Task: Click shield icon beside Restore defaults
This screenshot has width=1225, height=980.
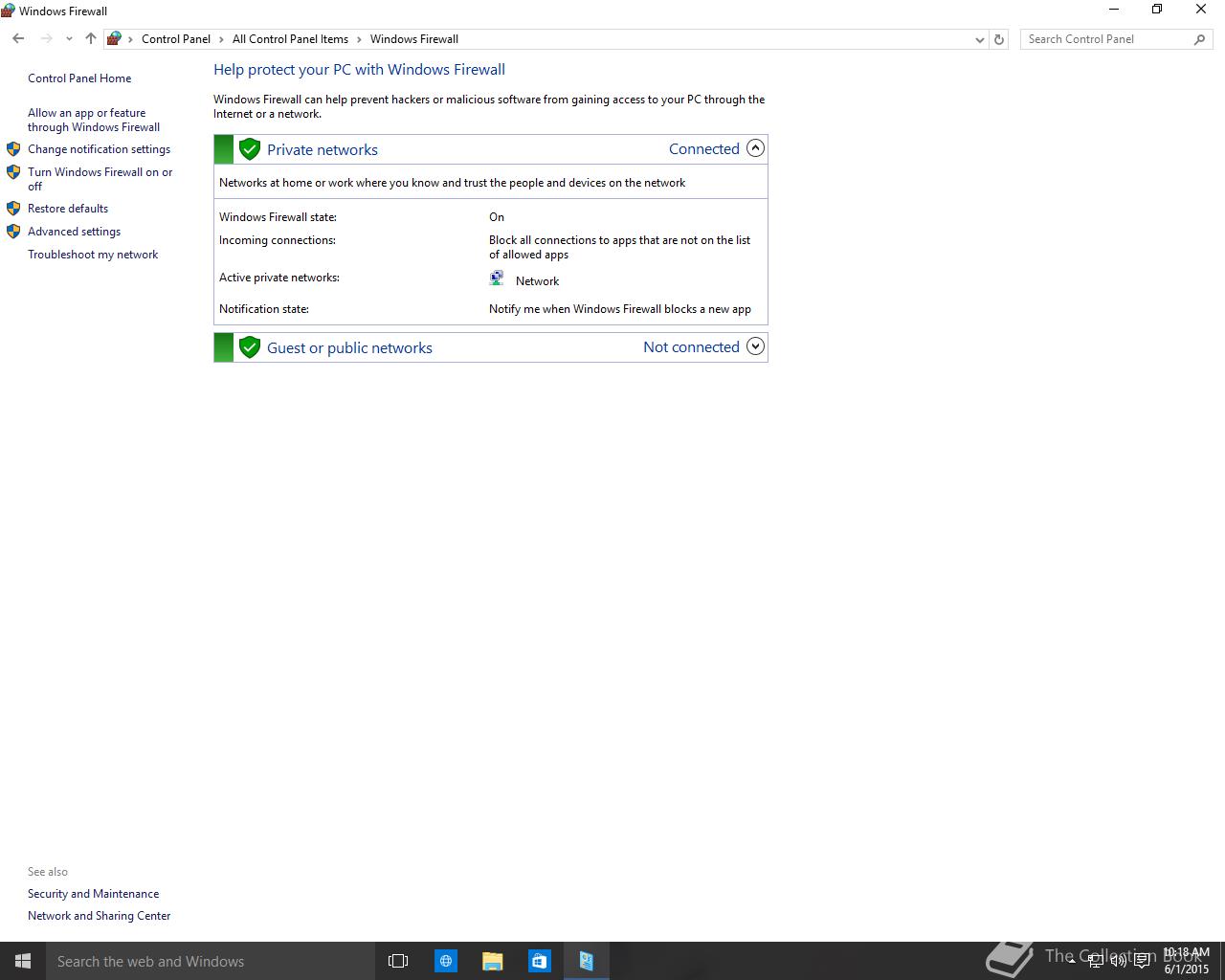Action: [13, 209]
